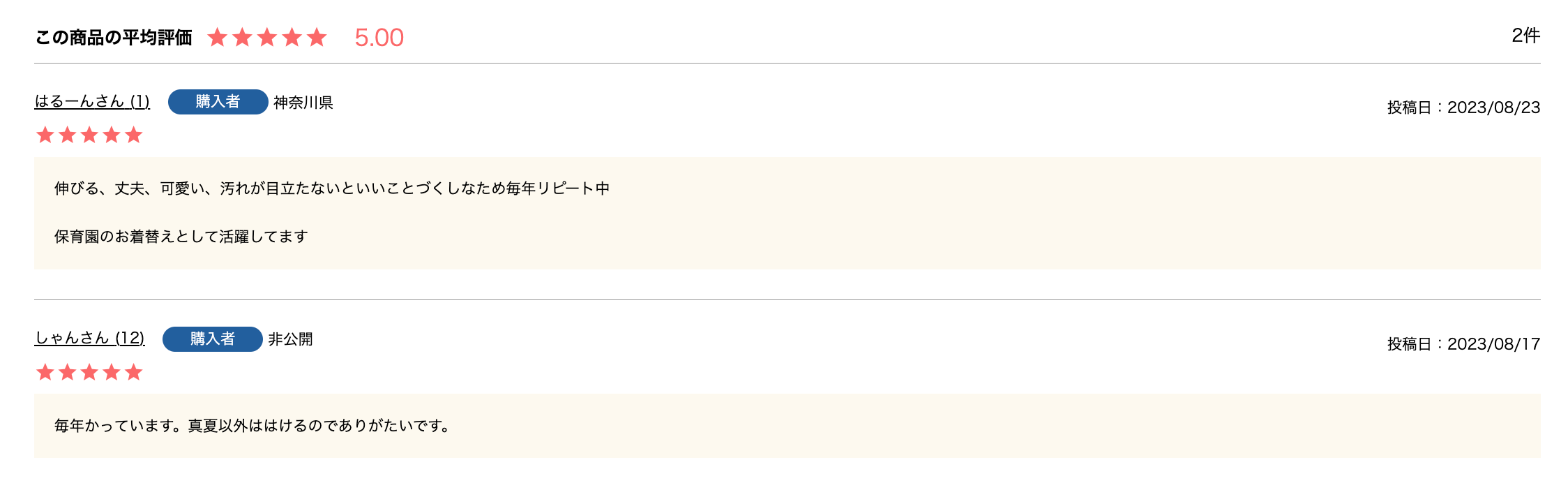Select the fifth star in しゃんさん's rating
The height and width of the screenshot is (490, 1568).
click(134, 373)
